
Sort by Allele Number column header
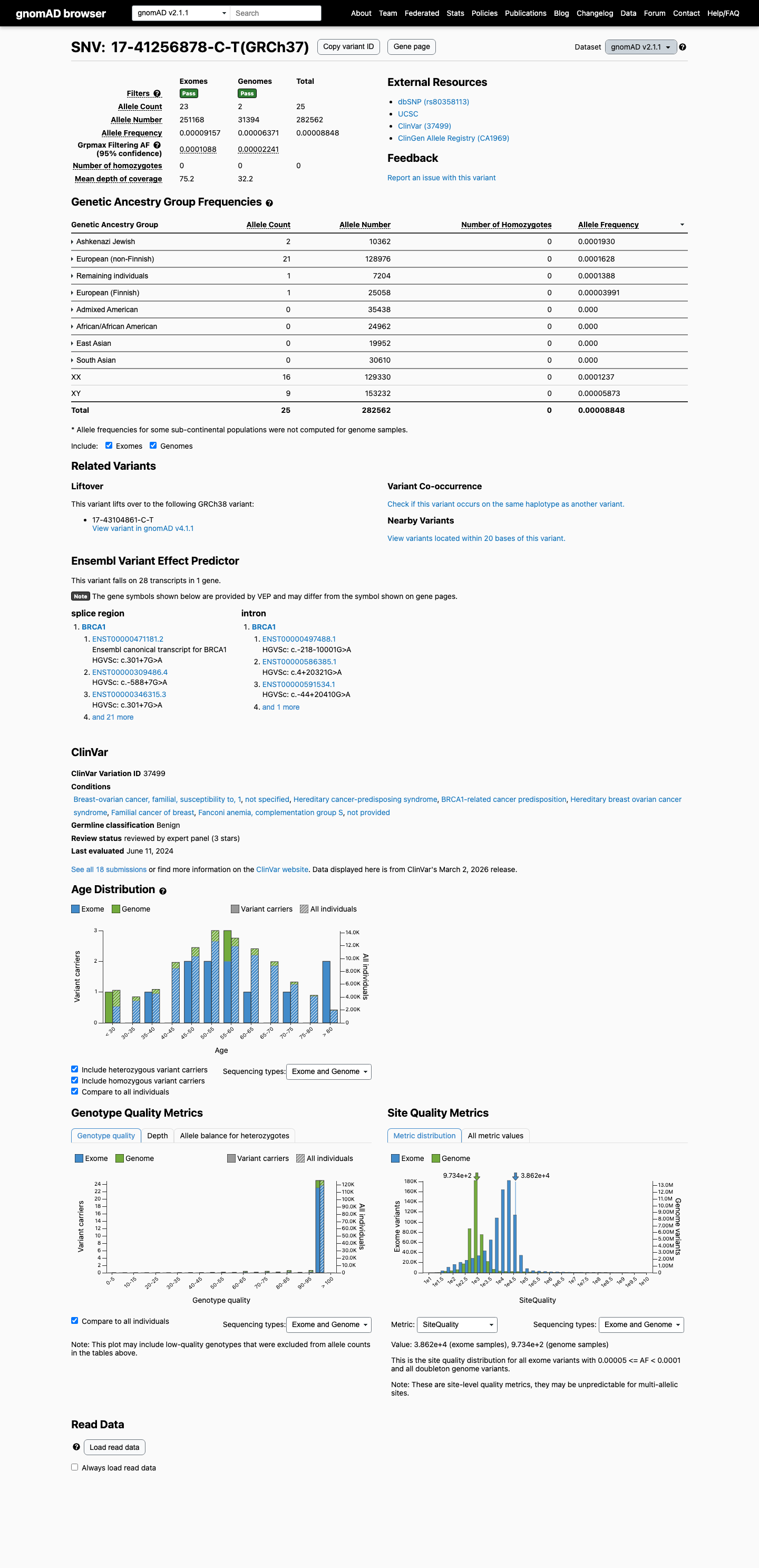[x=365, y=225]
